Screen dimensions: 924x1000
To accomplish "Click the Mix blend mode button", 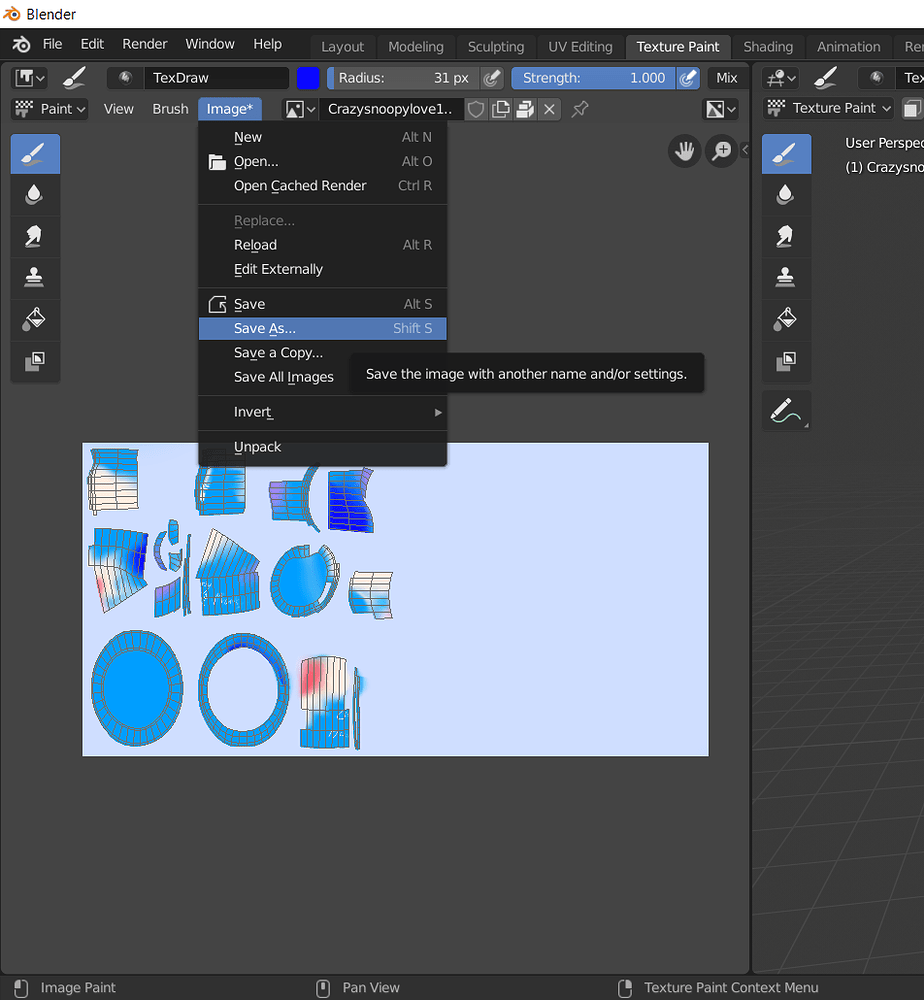I will coord(727,78).
